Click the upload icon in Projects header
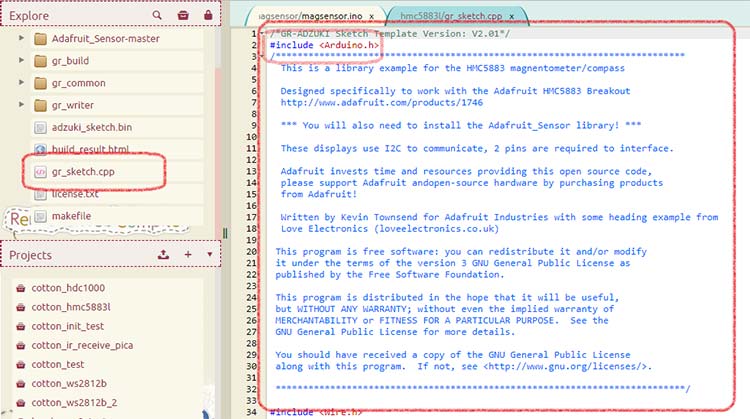This screenshot has height=419, width=750. tap(164, 254)
